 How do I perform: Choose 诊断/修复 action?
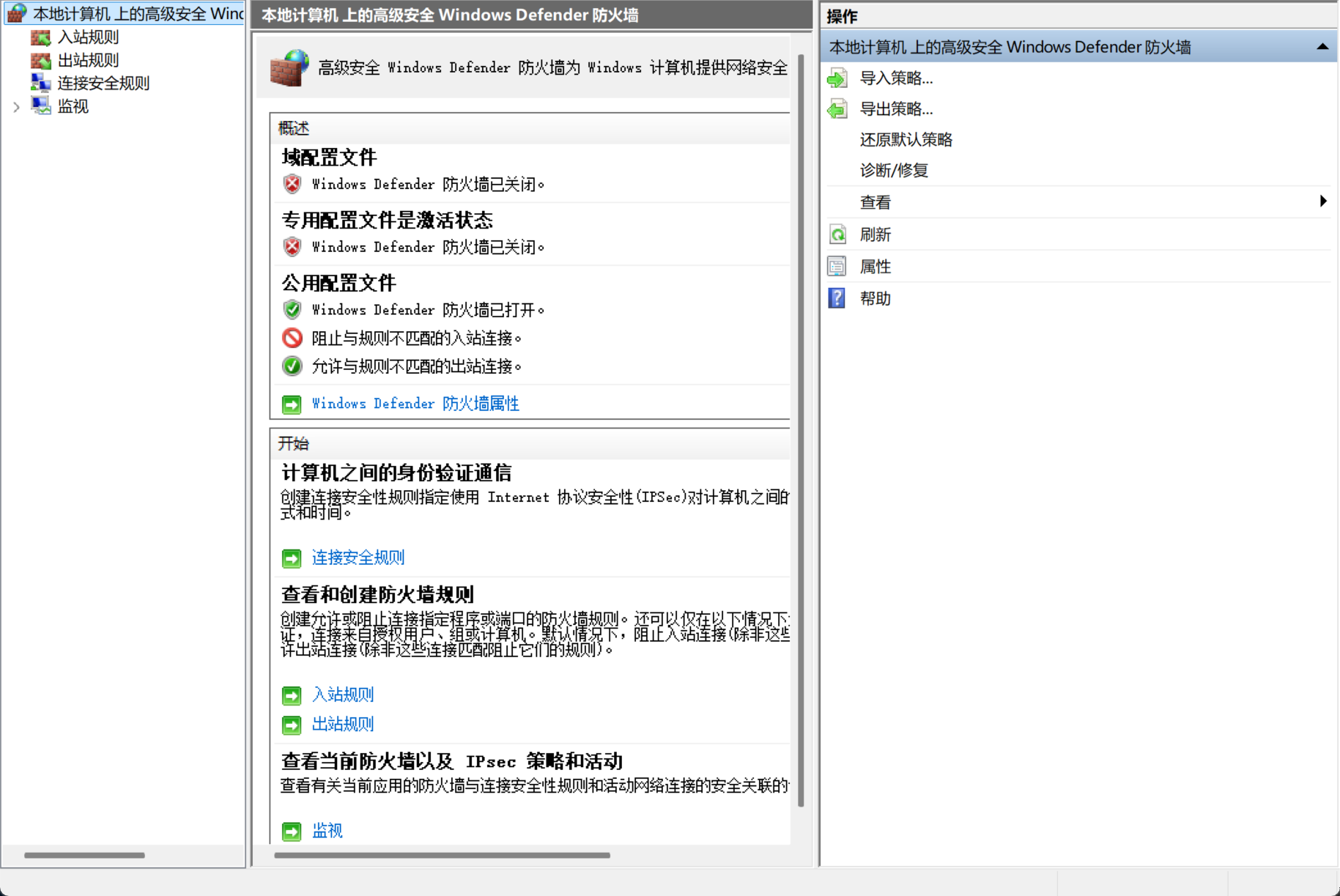[x=894, y=171]
